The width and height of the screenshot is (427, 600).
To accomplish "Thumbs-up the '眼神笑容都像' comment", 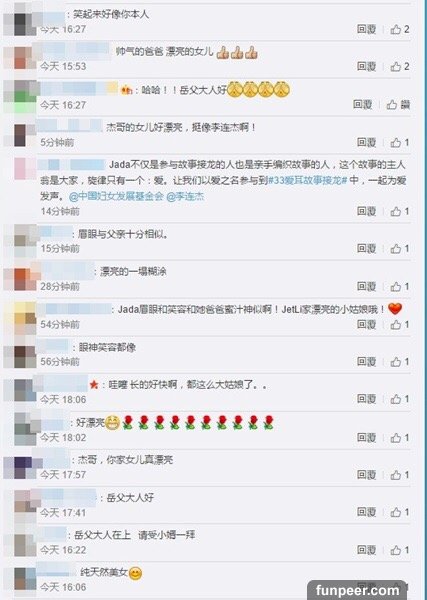I will tap(399, 362).
